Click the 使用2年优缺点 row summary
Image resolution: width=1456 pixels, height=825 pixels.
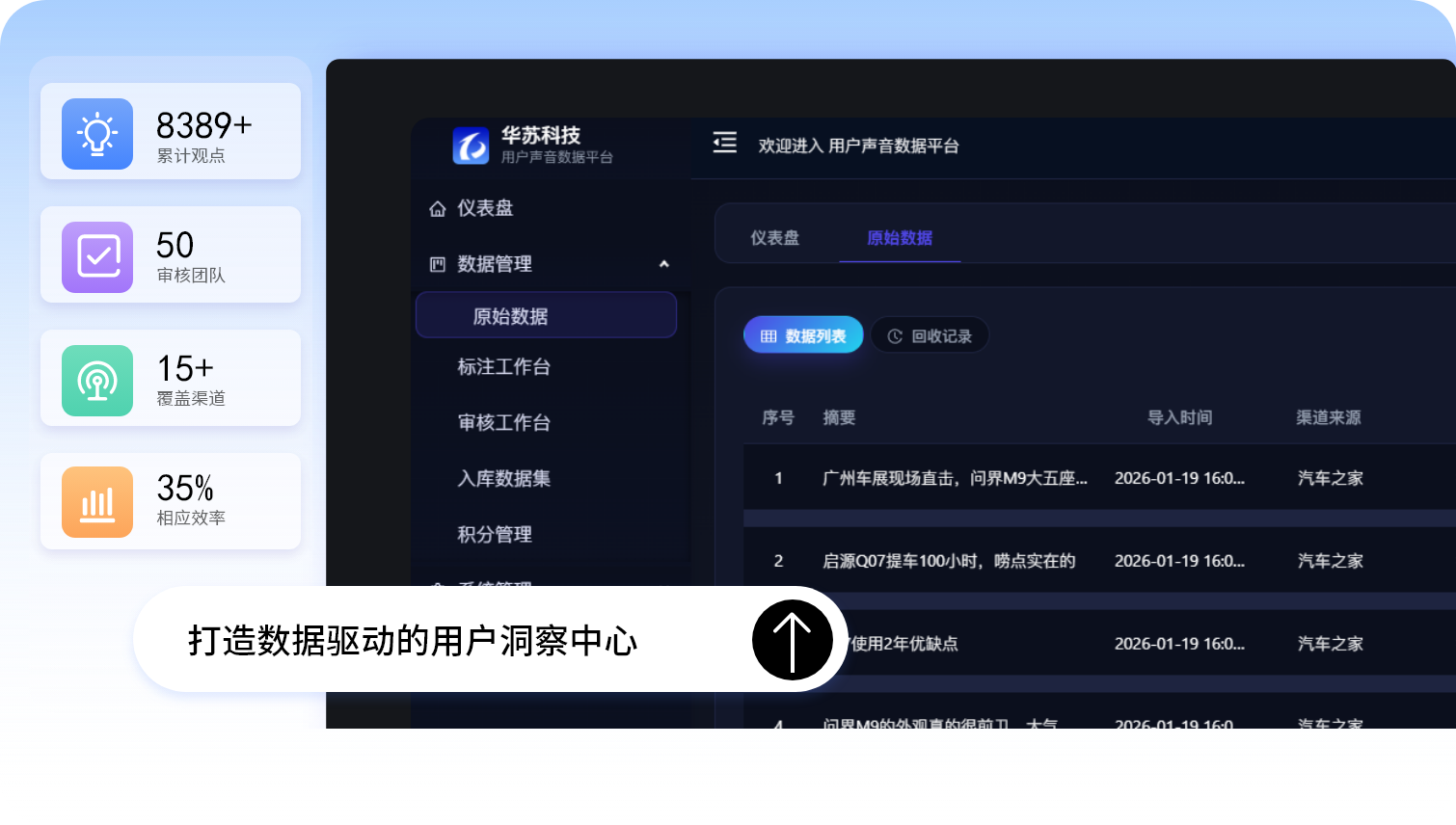point(904,644)
